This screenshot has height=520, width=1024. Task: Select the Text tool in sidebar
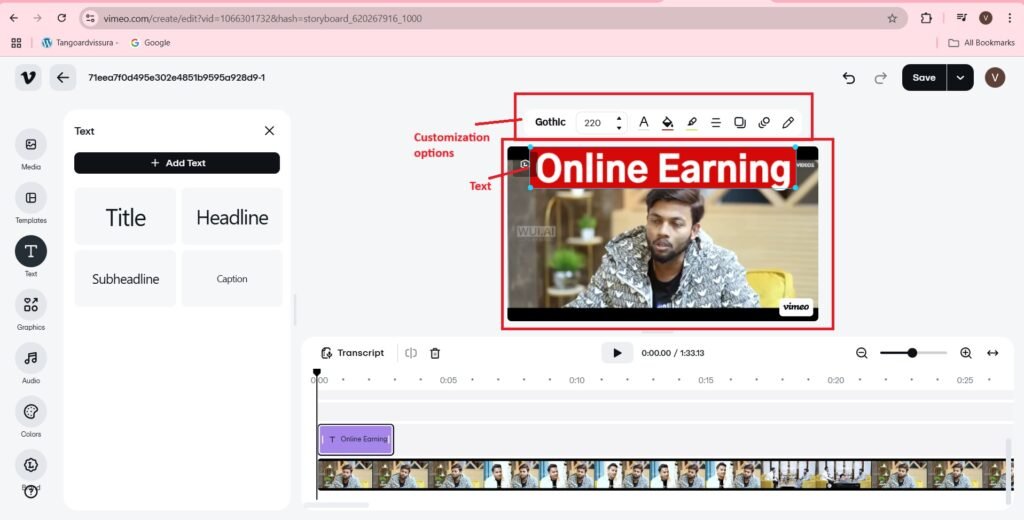[31, 252]
